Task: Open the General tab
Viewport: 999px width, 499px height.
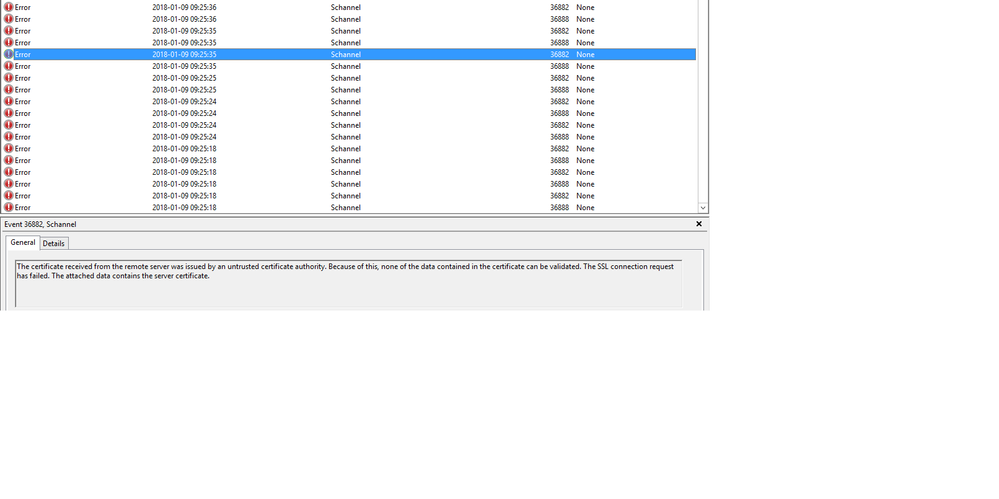Action: (x=22, y=242)
